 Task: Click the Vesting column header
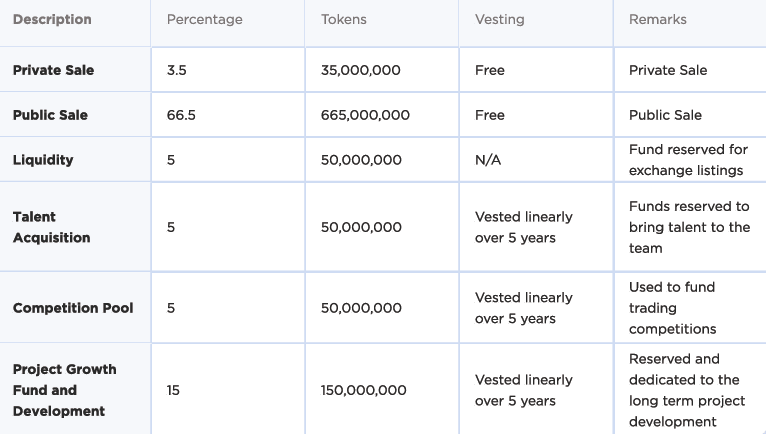pyautogui.click(x=499, y=20)
